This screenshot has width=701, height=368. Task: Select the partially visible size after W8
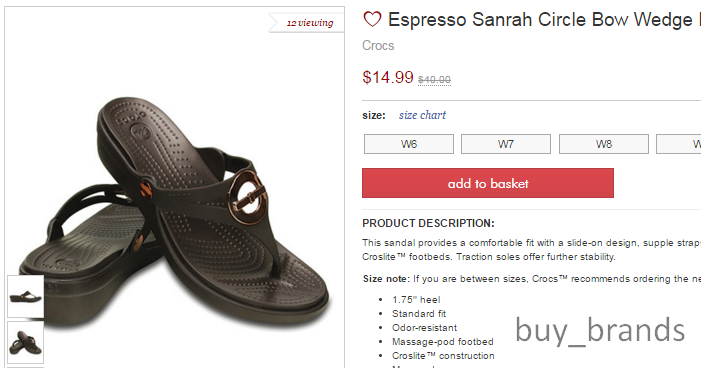coord(679,144)
